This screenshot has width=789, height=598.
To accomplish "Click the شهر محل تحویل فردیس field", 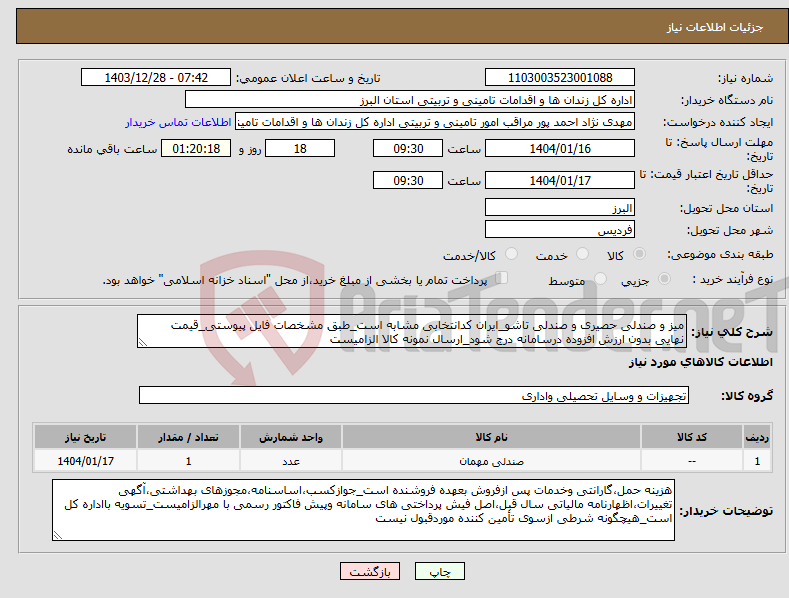I will pos(560,230).
